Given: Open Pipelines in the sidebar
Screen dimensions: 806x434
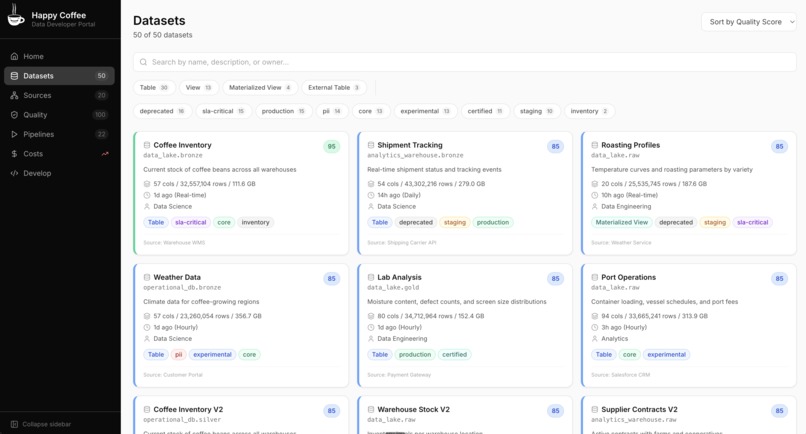Looking at the screenshot, I should (59, 134).
